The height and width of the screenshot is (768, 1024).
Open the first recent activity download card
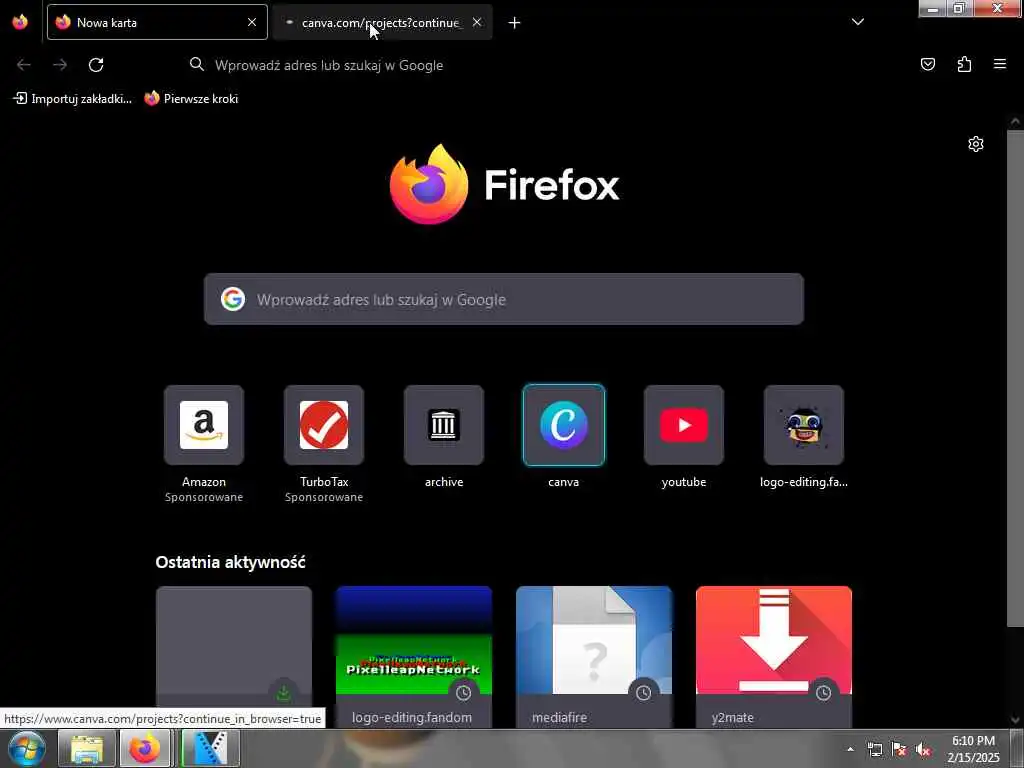pos(234,656)
